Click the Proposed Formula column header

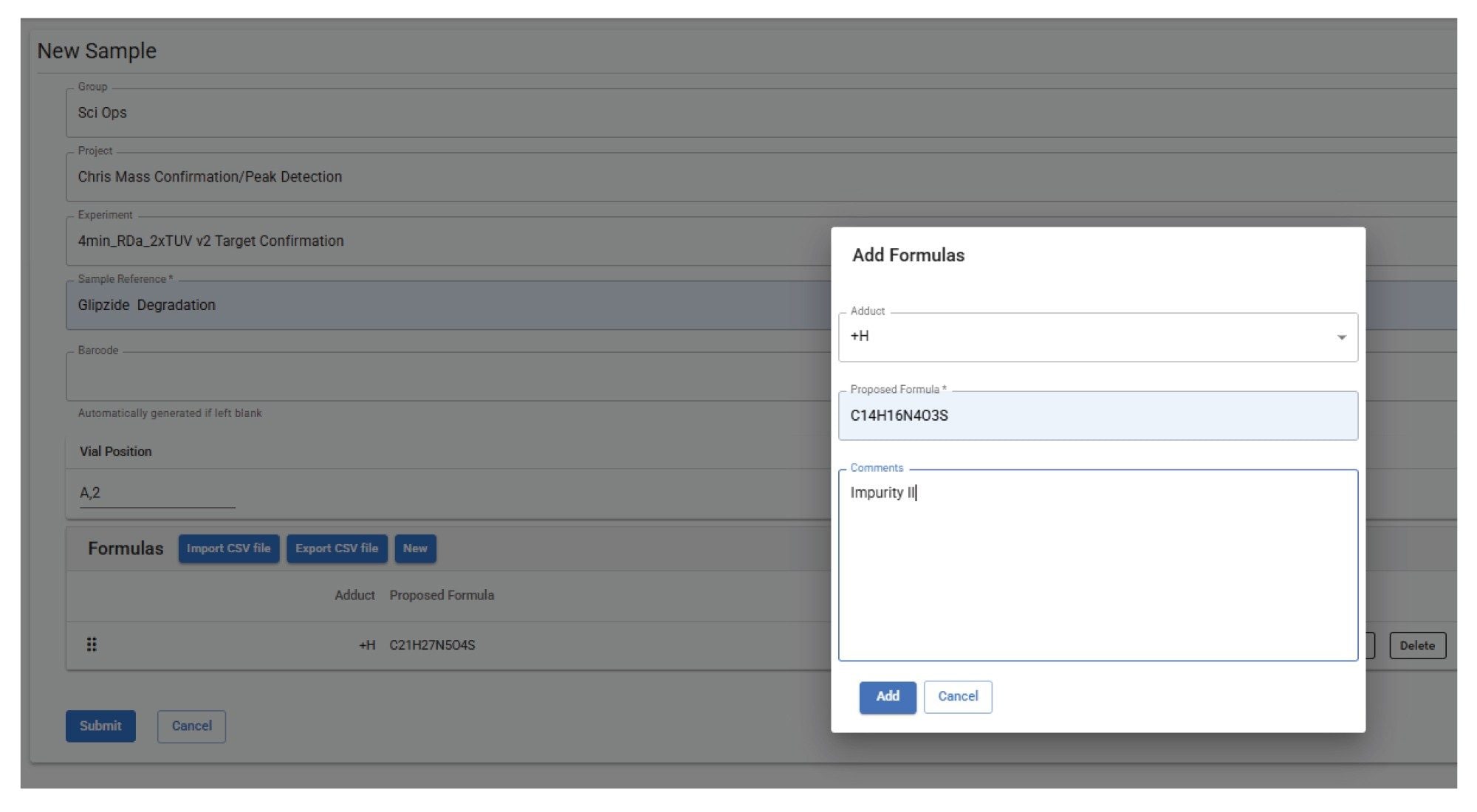click(441, 595)
